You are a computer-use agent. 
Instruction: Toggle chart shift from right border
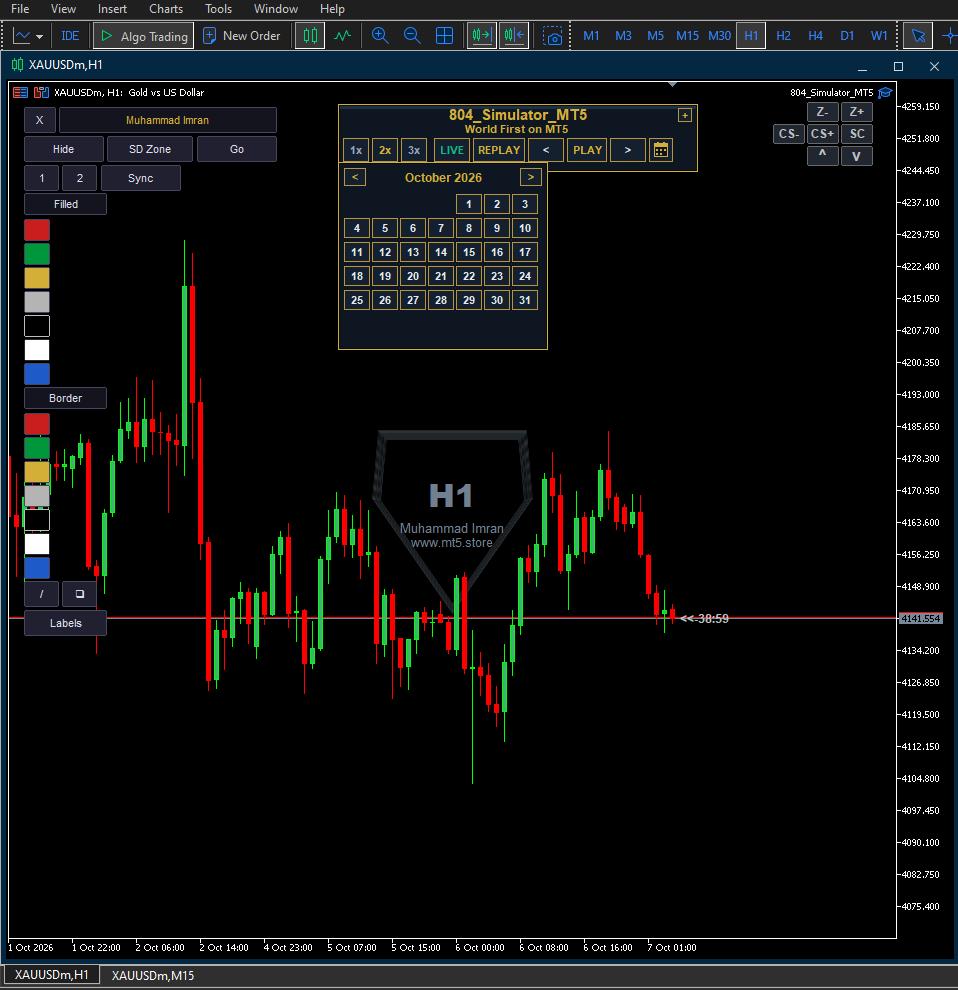[x=514, y=36]
